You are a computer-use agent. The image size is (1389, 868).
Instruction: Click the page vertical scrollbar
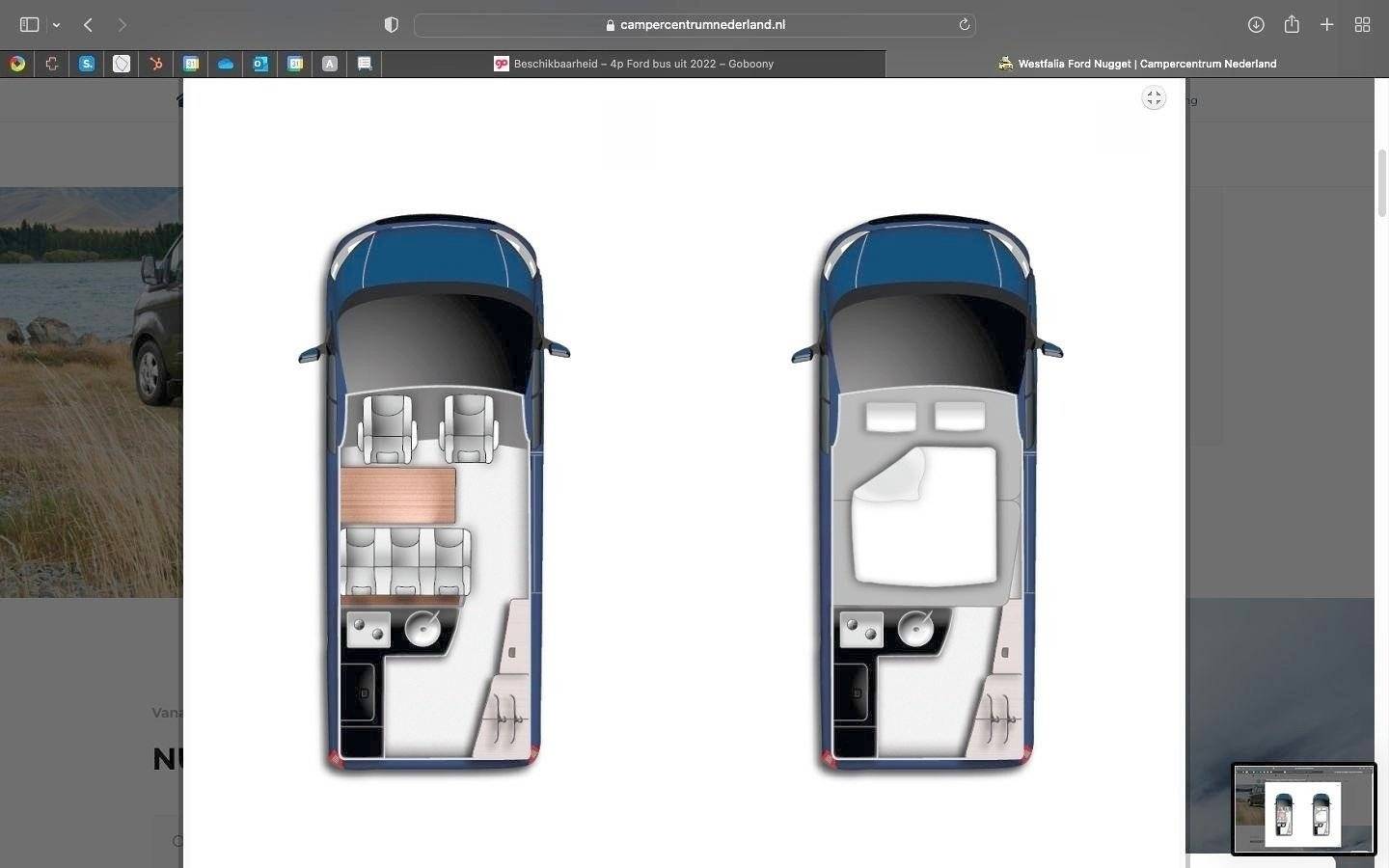pyautogui.click(x=1382, y=183)
